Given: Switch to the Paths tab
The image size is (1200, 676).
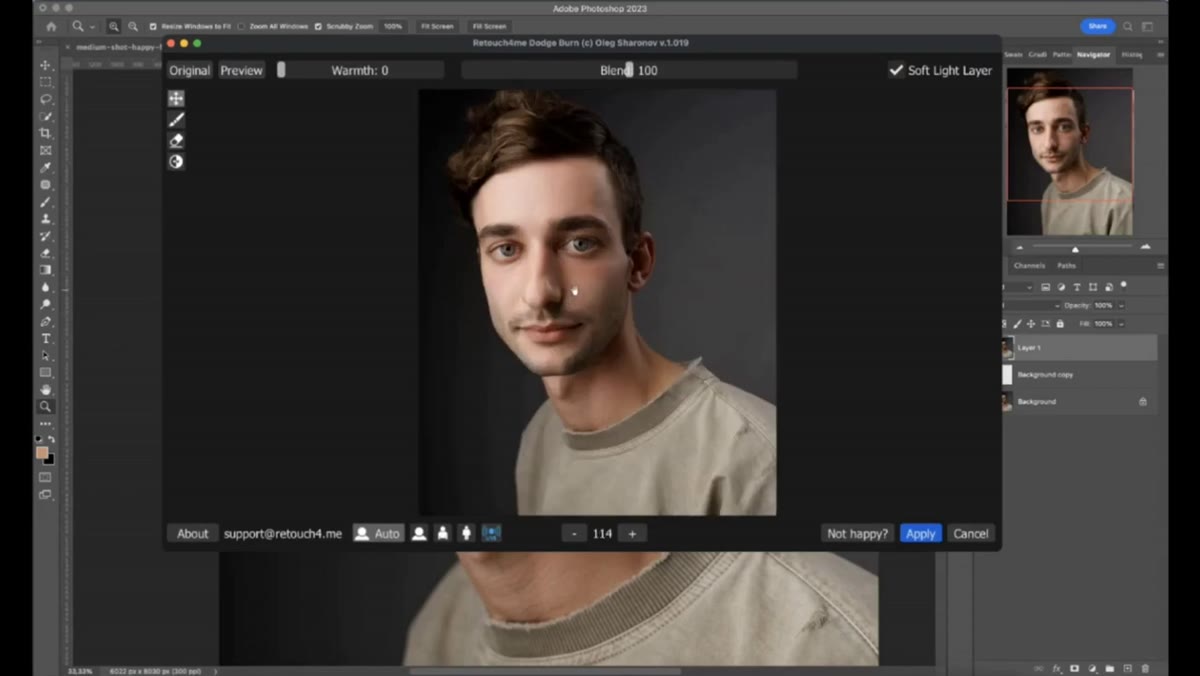Looking at the screenshot, I should pyautogui.click(x=1066, y=266).
